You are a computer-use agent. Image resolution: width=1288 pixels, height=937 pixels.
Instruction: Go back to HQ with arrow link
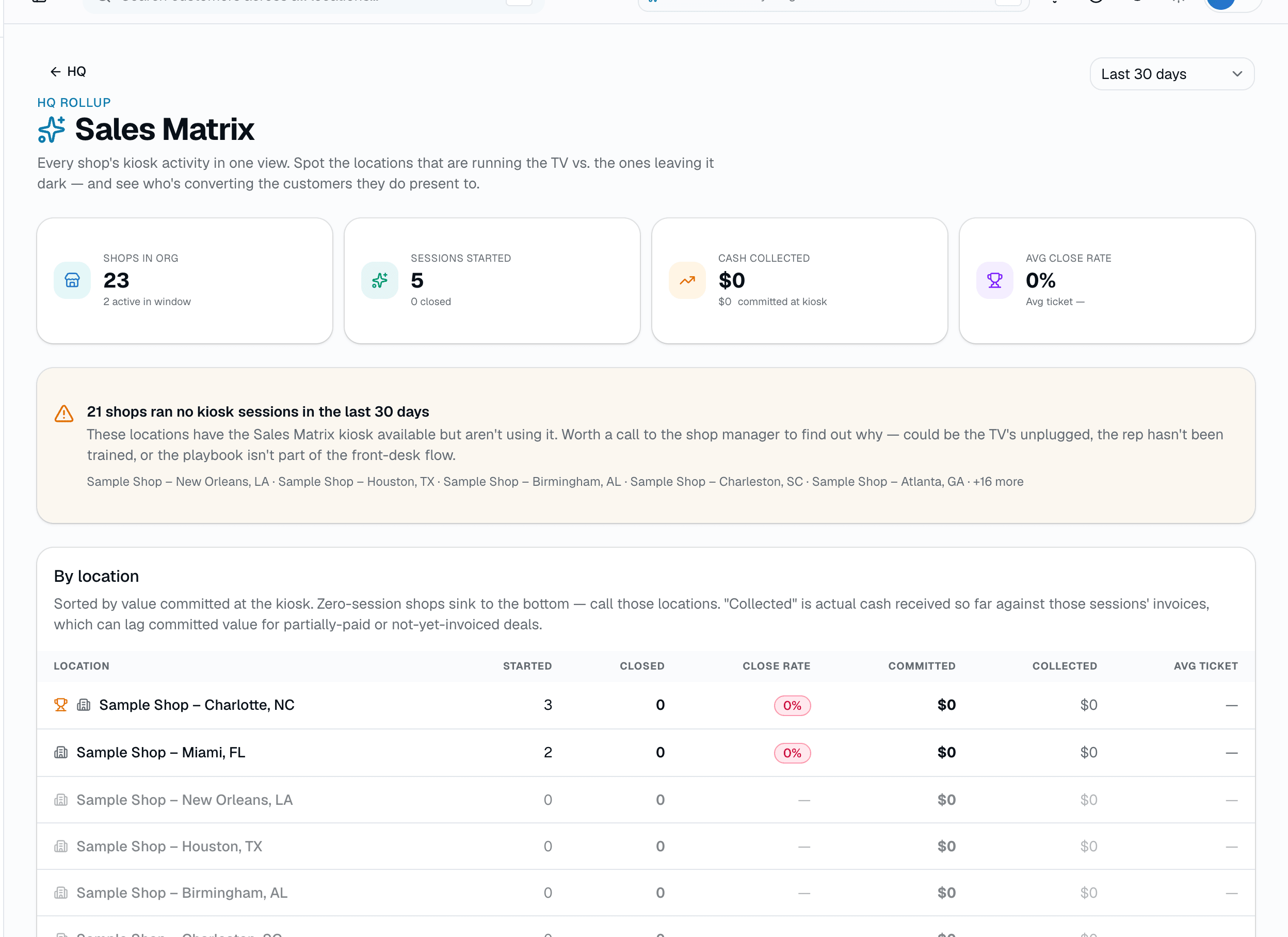[68, 72]
